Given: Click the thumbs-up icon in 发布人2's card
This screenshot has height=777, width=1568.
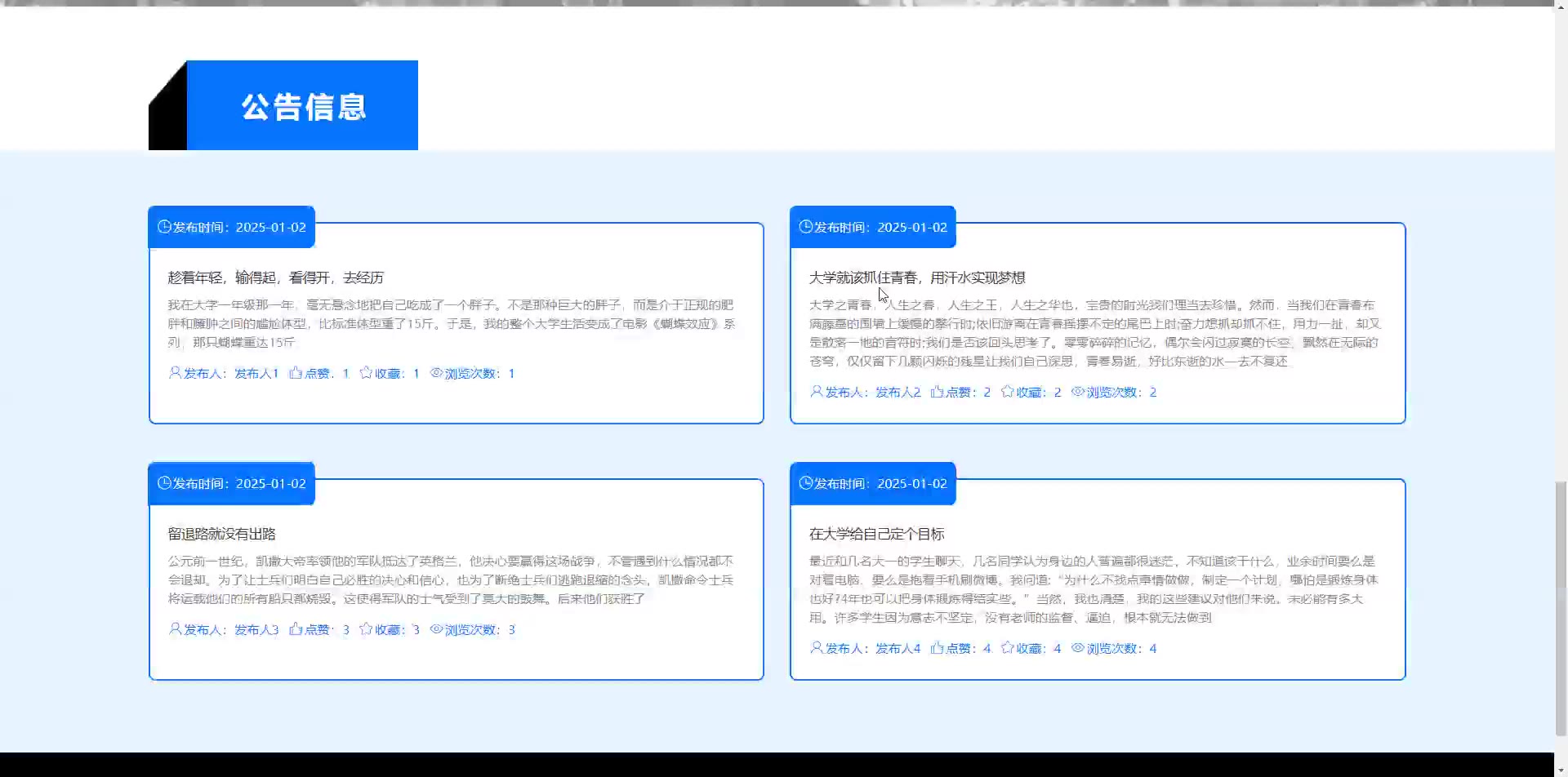Looking at the screenshot, I should coord(937,392).
